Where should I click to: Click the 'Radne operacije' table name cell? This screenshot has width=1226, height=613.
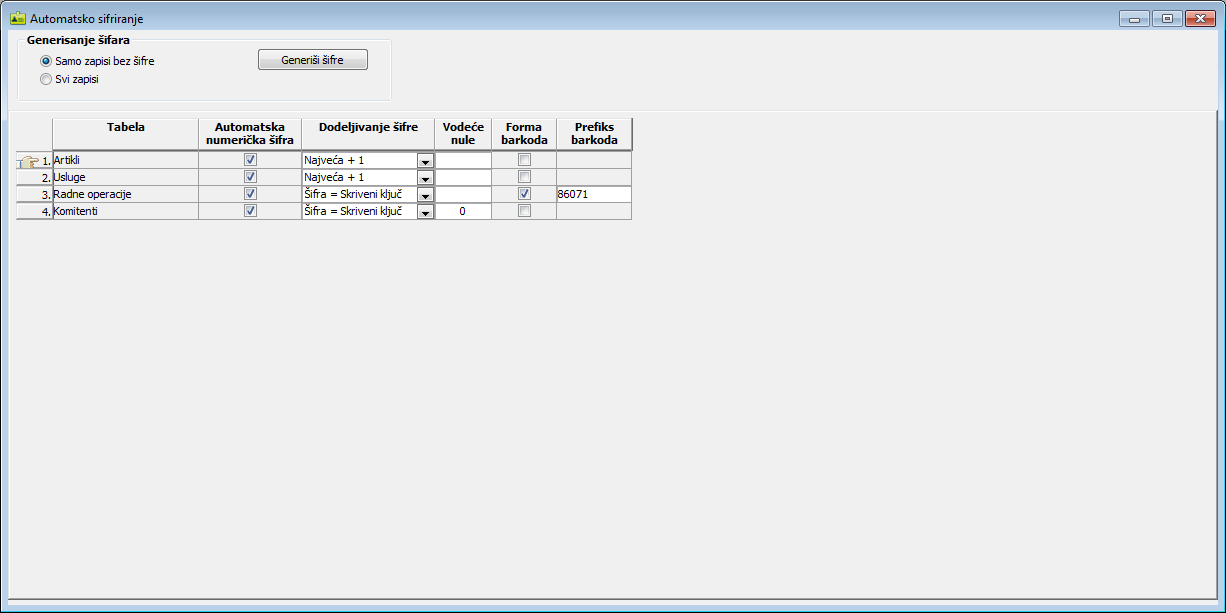(125, 194)
